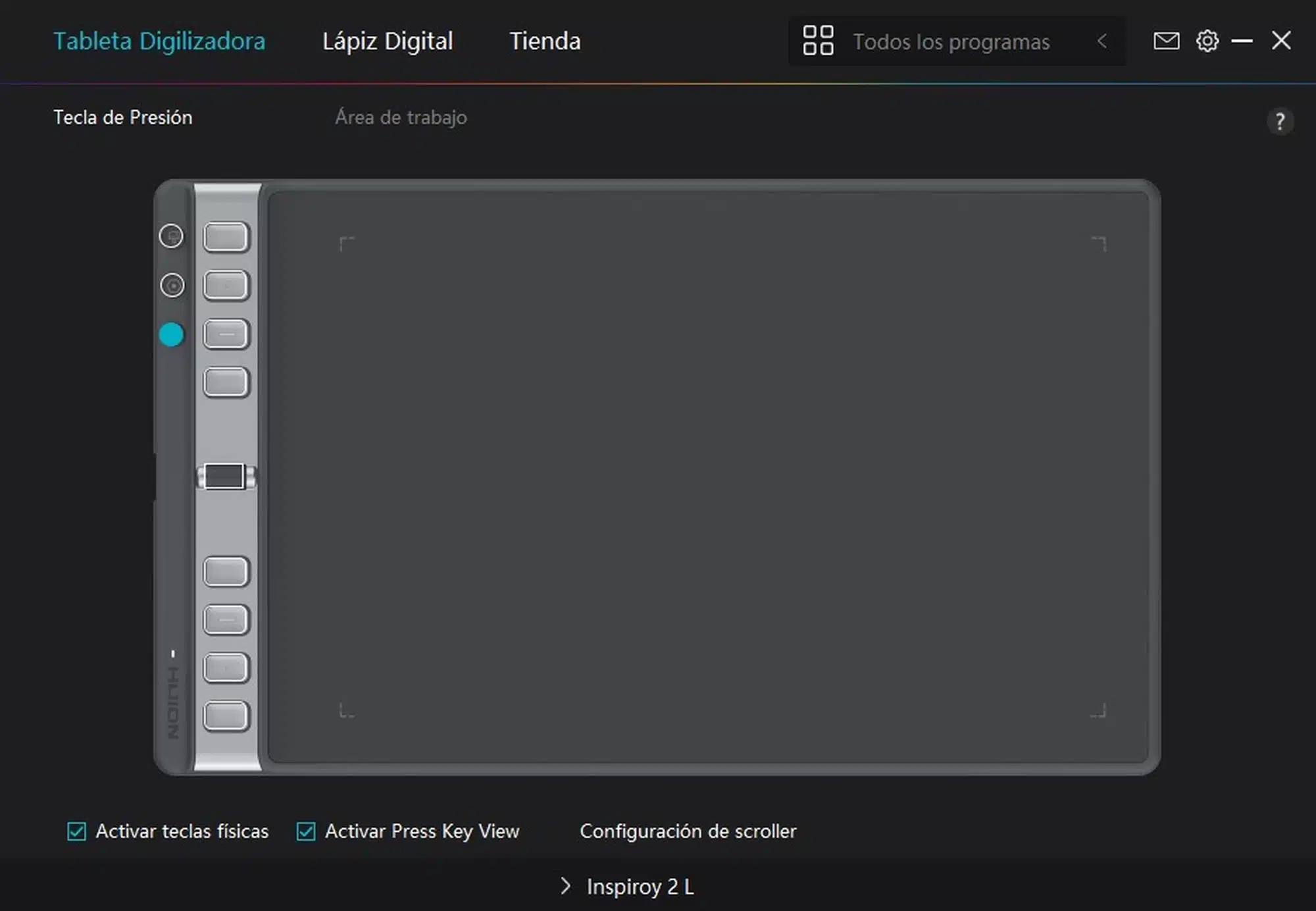Click the second press key in upper group

(226, 286)
